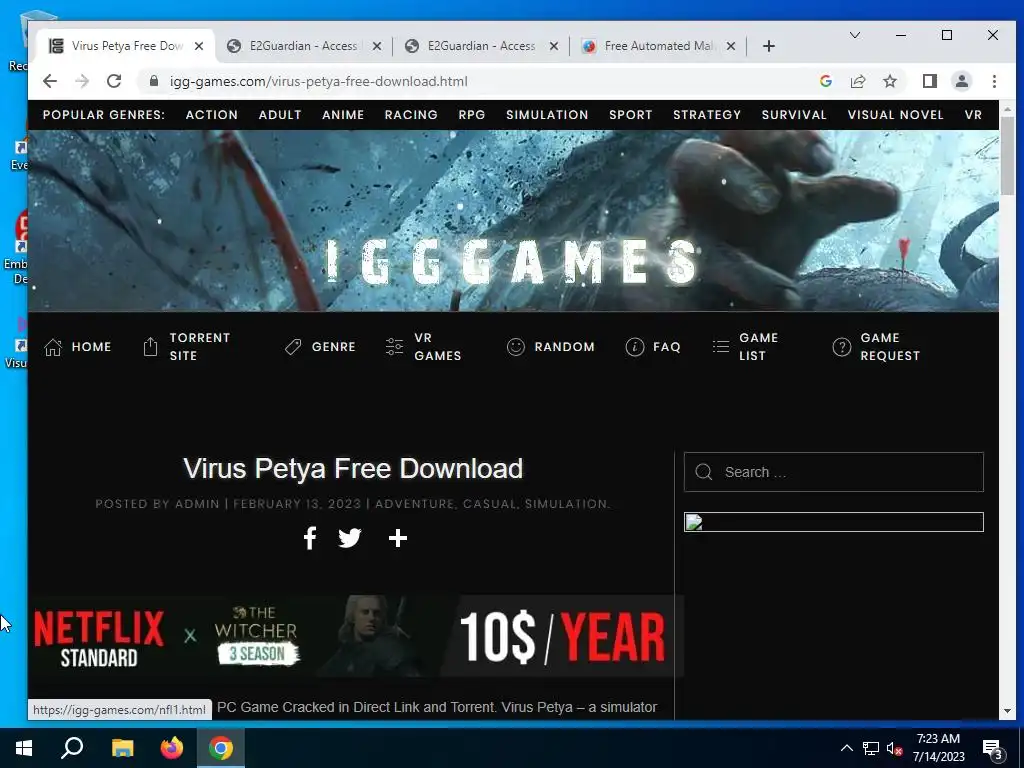Viewport: 1024px width, 768px height.
Task: Click the page vertical scrollbar thumb
Action: 1006,155
